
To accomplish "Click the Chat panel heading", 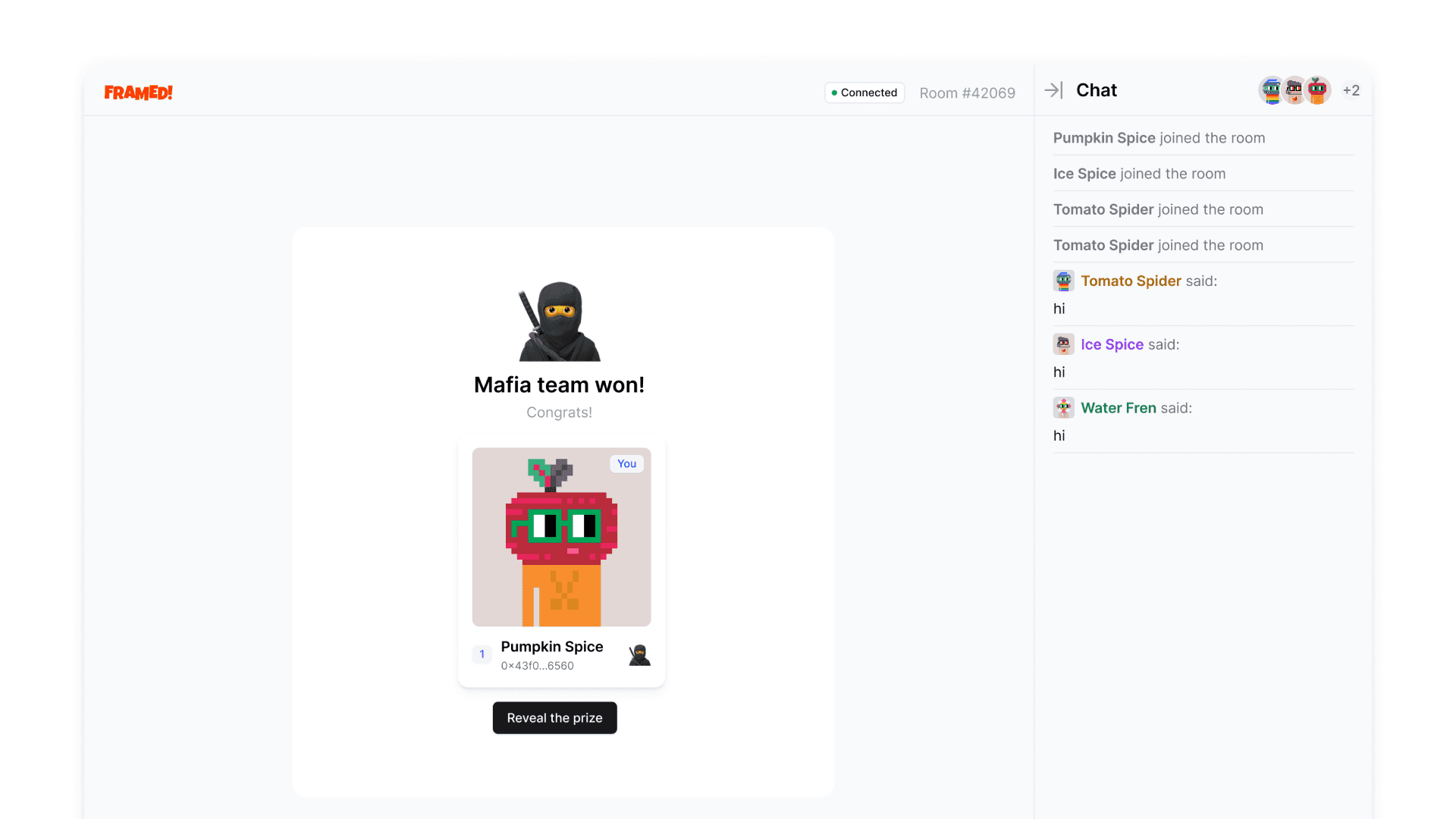I will 1097,90.
